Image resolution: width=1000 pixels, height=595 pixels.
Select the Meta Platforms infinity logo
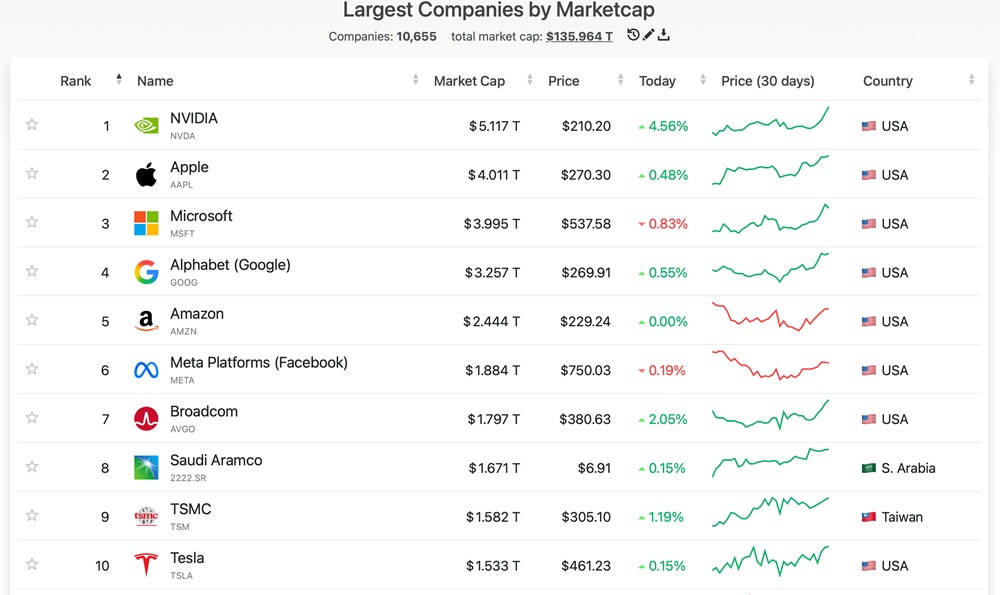coord(144,368)
